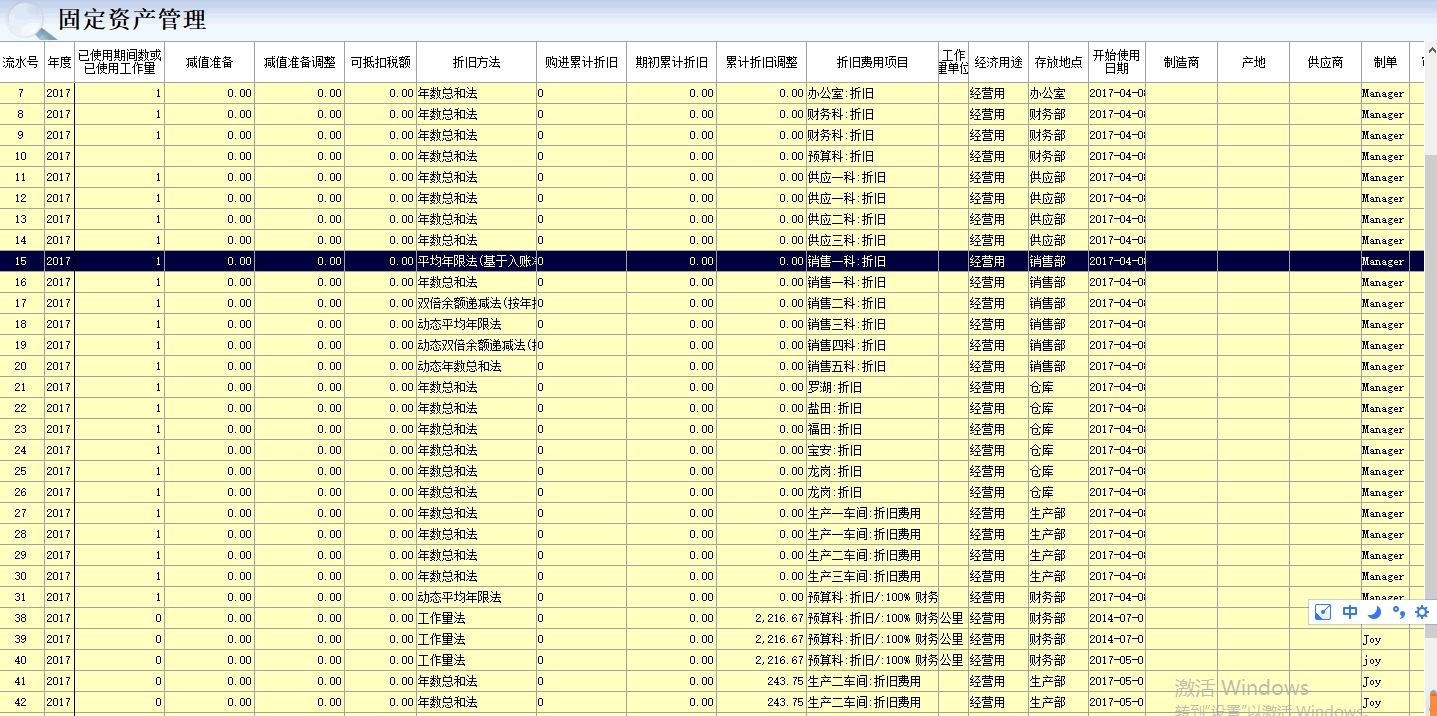Click the 办公室 storage location cell in row 7

click(x=1058, y=93)
